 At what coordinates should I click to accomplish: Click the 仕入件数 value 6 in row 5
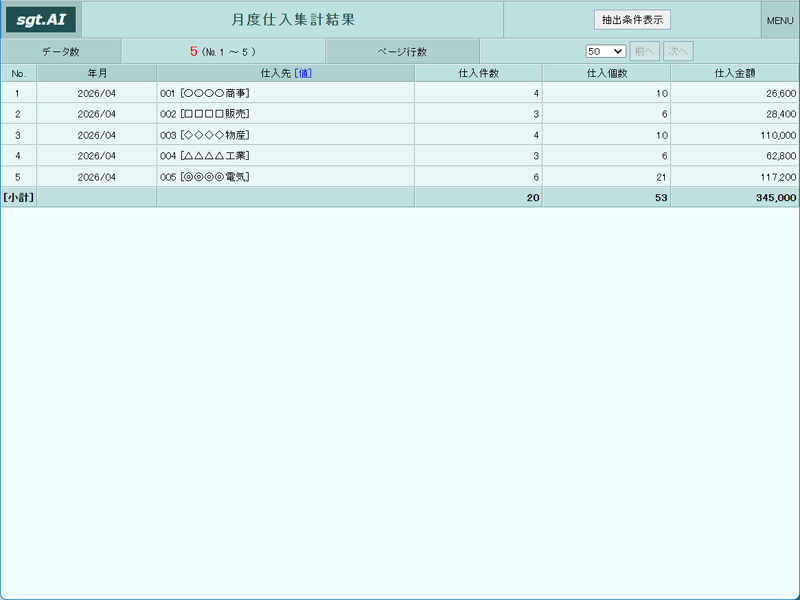(536, 177)
